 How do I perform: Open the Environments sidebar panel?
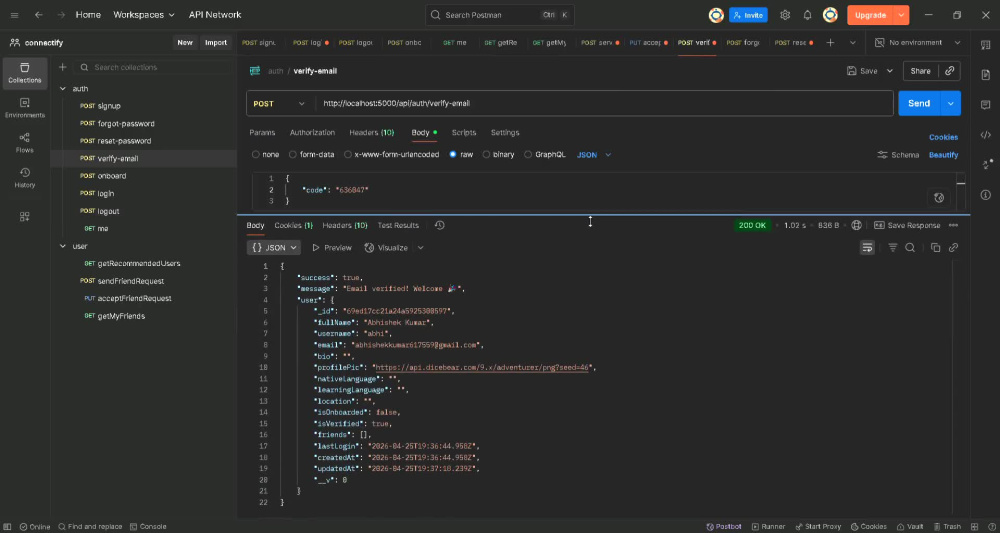point(25,108)
